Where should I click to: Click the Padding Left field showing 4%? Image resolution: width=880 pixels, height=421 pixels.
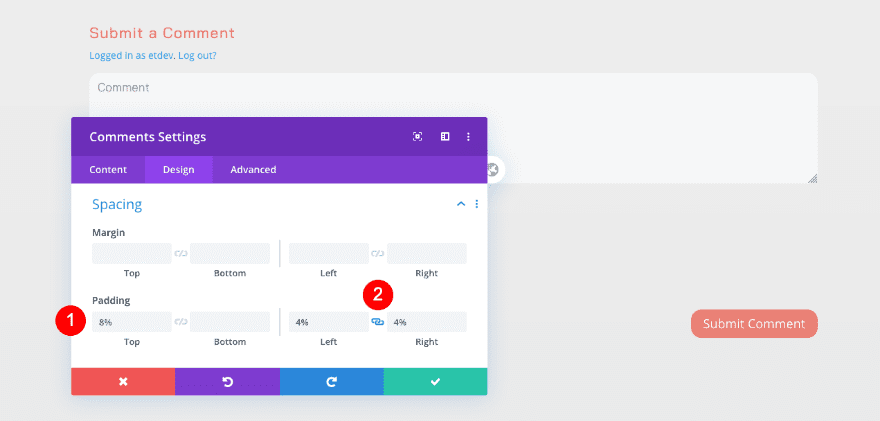pos(329,322)
